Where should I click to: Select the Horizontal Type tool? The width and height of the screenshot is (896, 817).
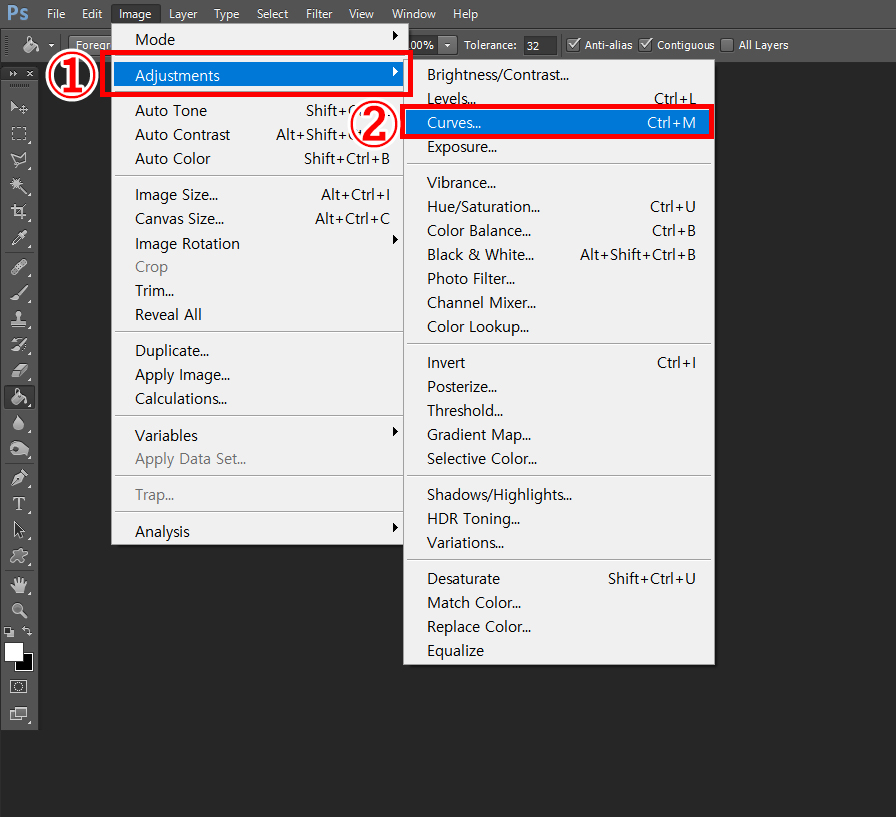point(19,504)
